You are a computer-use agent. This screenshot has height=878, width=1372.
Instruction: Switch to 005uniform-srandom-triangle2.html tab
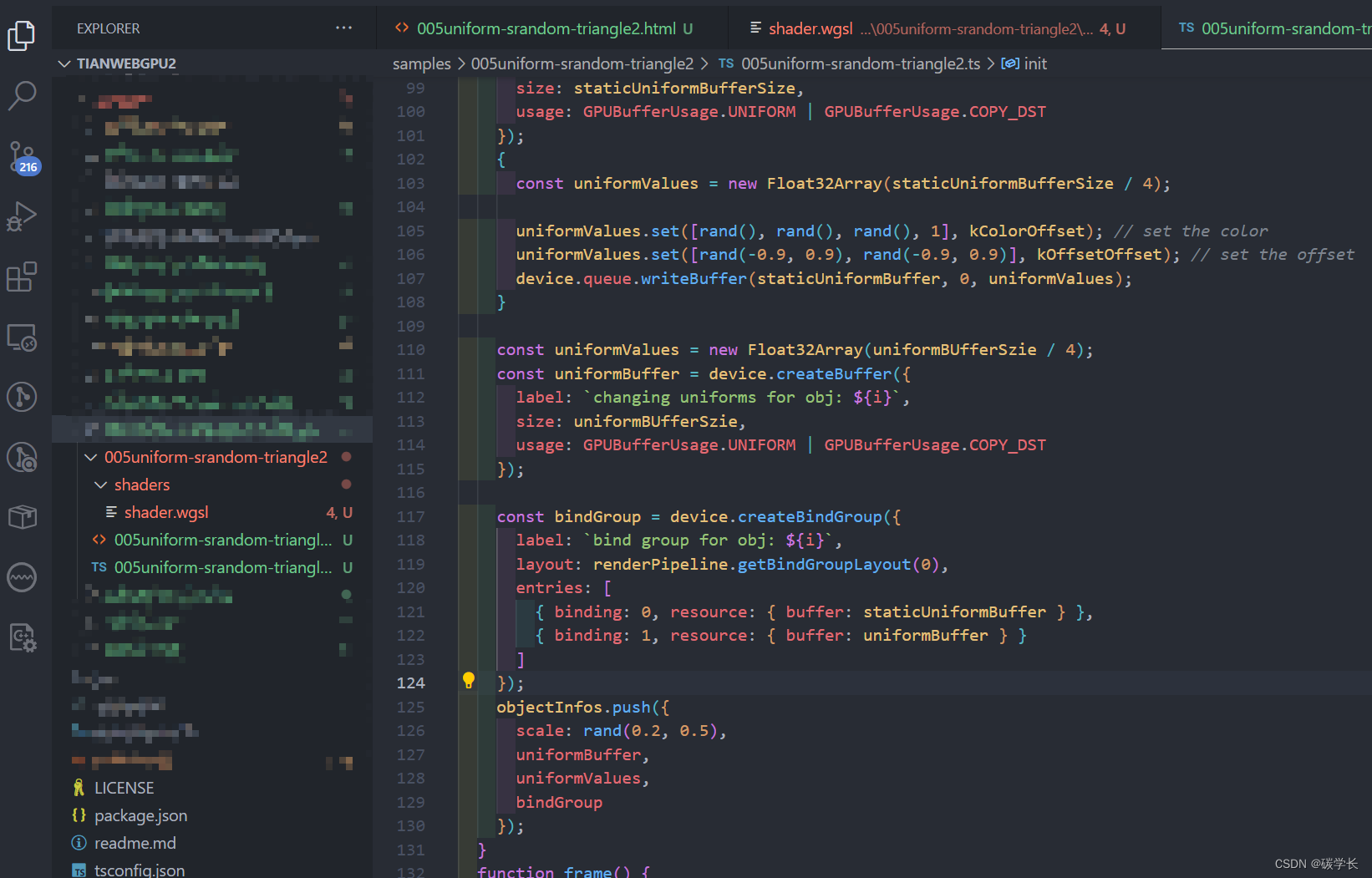point(551,28)
